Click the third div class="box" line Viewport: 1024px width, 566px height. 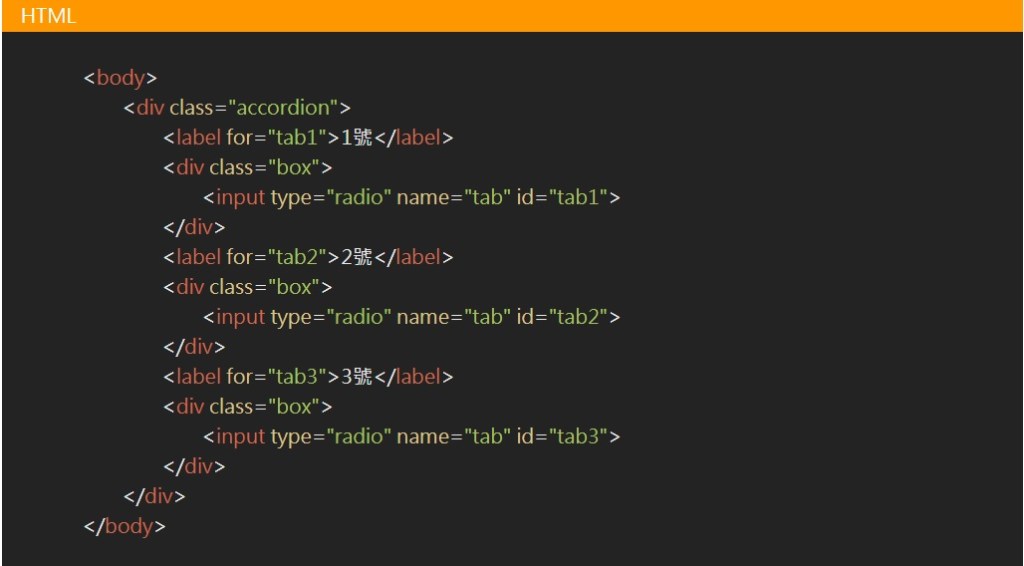coord(248,408)
